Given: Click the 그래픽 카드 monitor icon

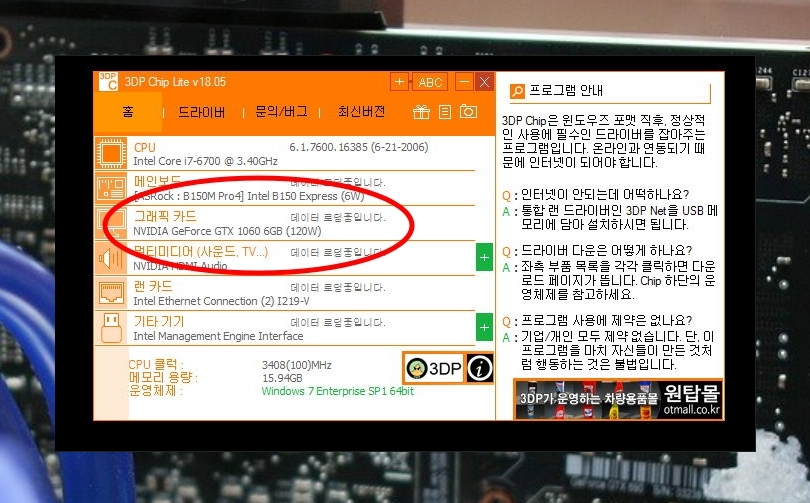Looking at the screenshot, I should point(111,223).
